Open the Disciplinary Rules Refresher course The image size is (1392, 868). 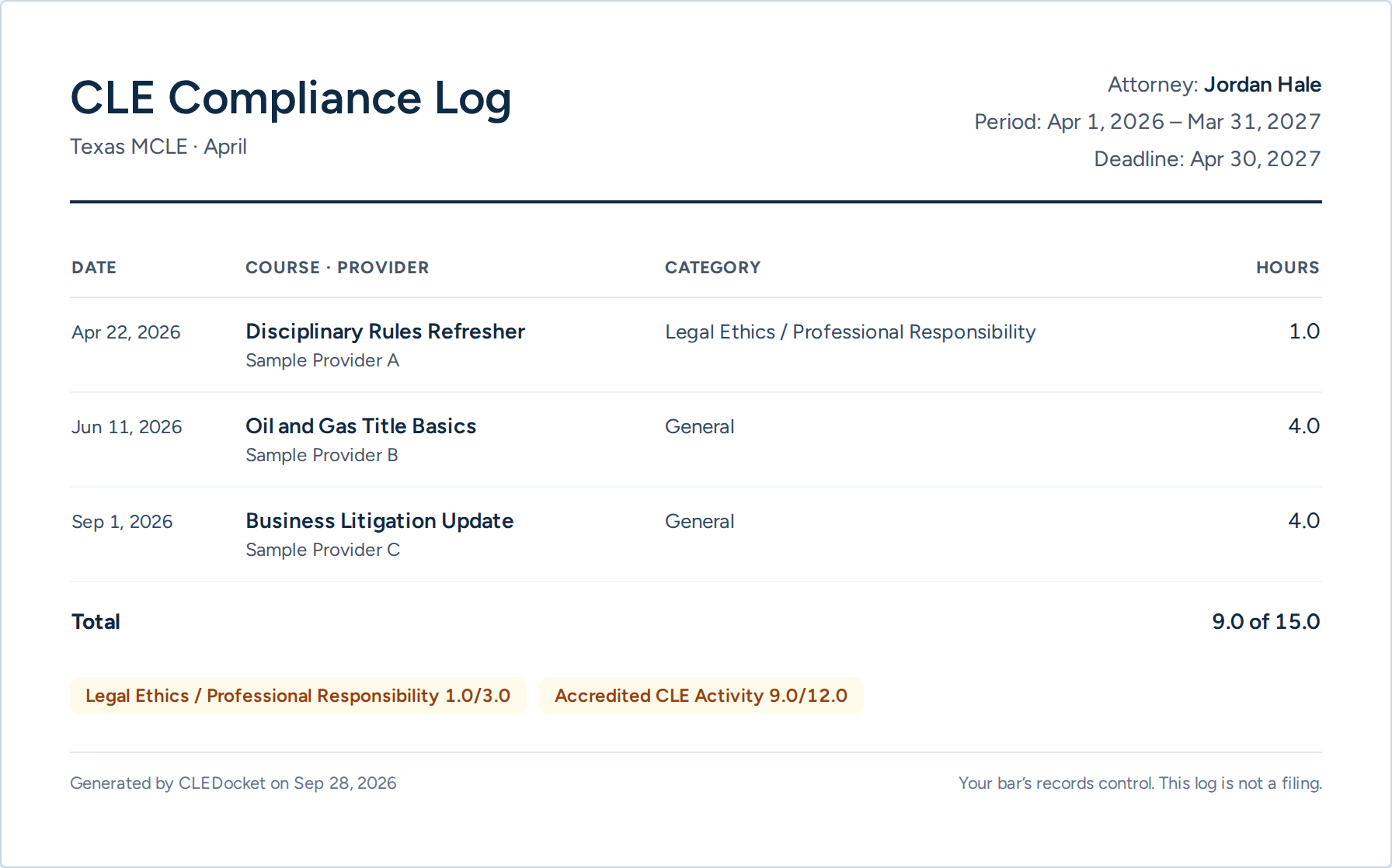point(385,332)
